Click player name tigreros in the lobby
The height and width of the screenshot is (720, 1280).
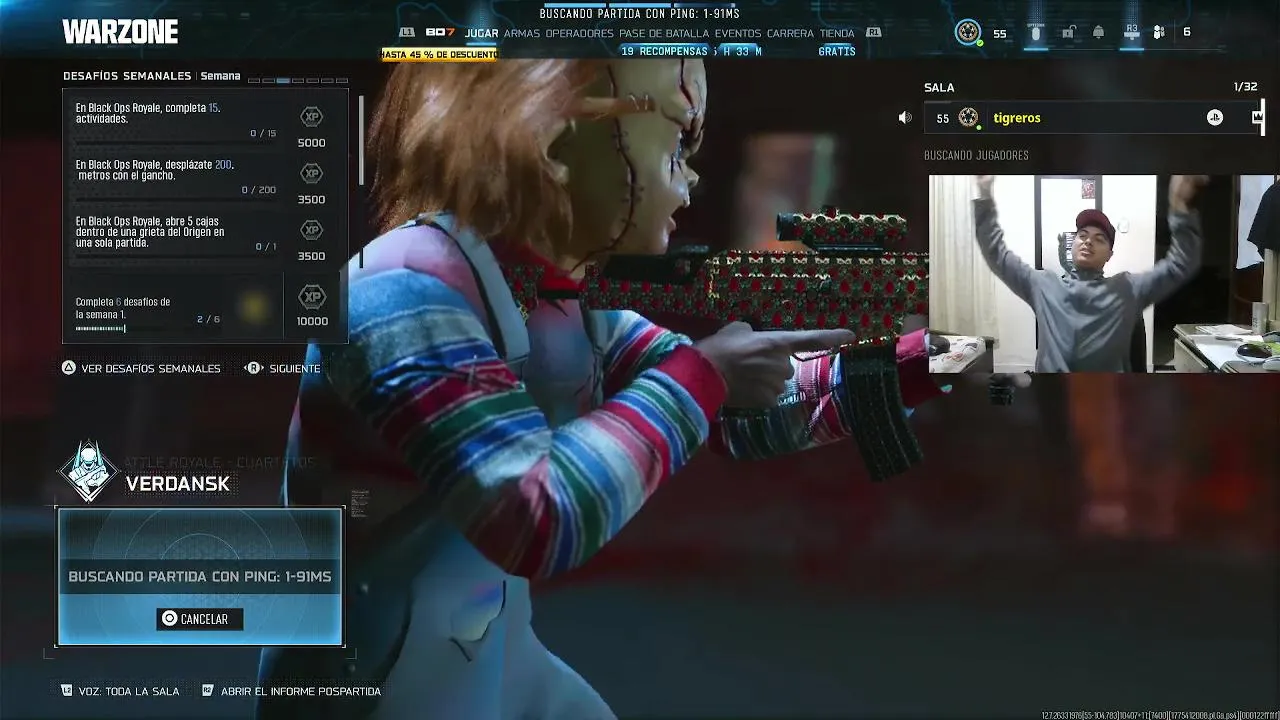click(1017, 118)
